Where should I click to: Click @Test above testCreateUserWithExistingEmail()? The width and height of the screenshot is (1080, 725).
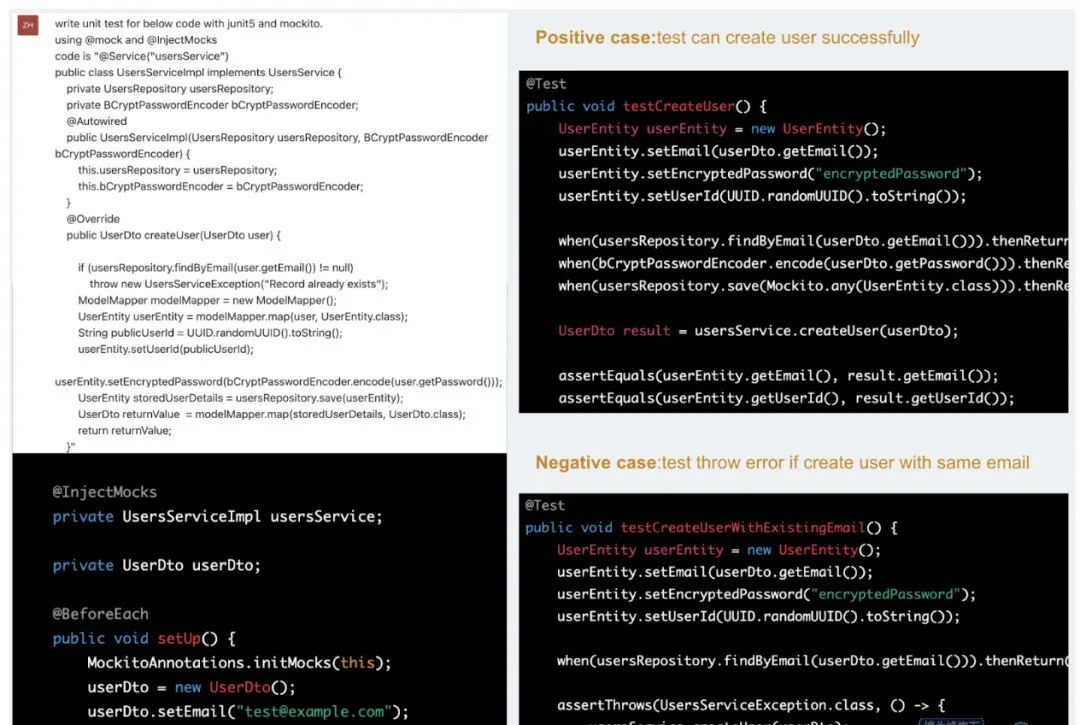pos(545,505)
